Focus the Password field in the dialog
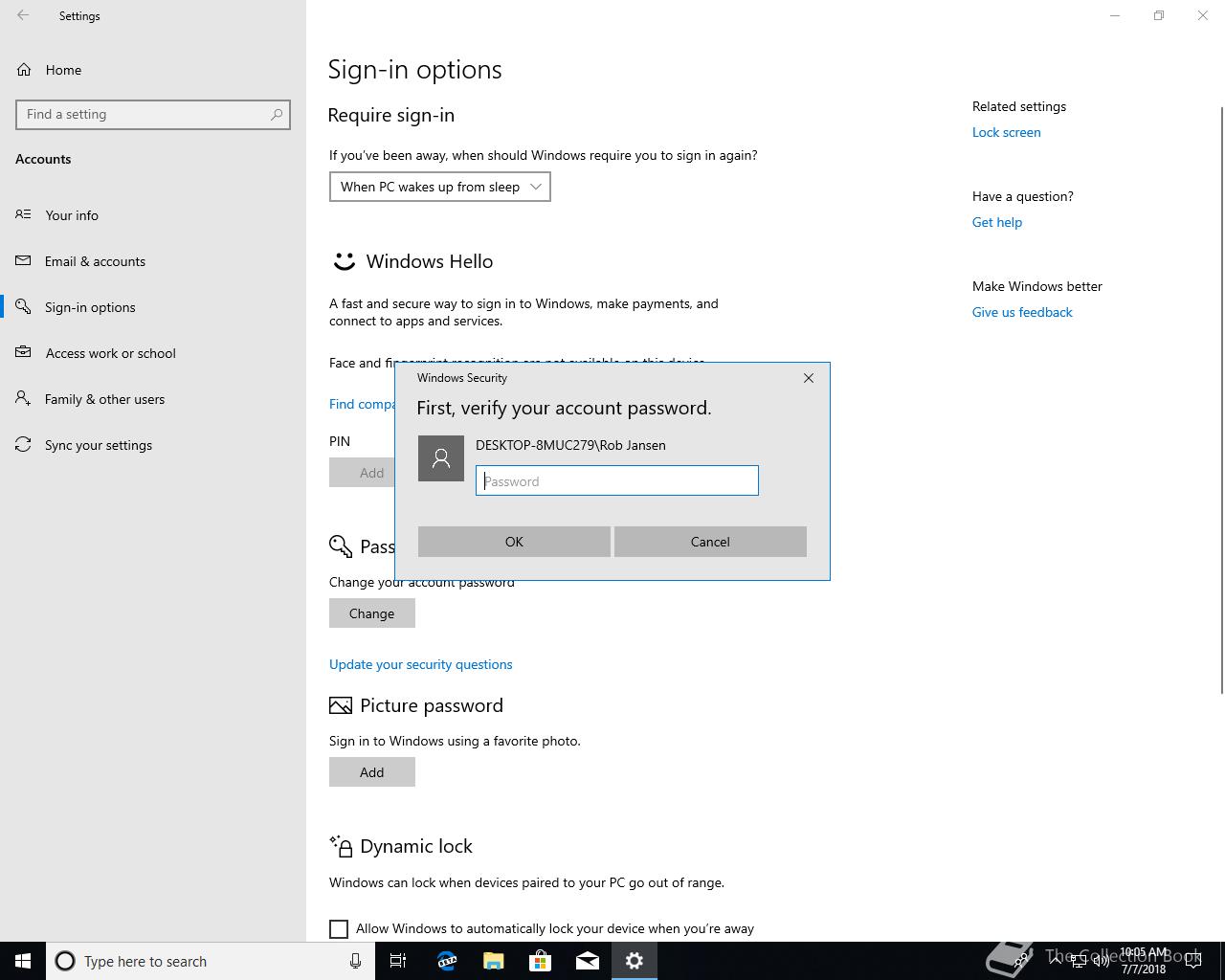Screen dimensions: 1225x980 [x=617, y=480]
